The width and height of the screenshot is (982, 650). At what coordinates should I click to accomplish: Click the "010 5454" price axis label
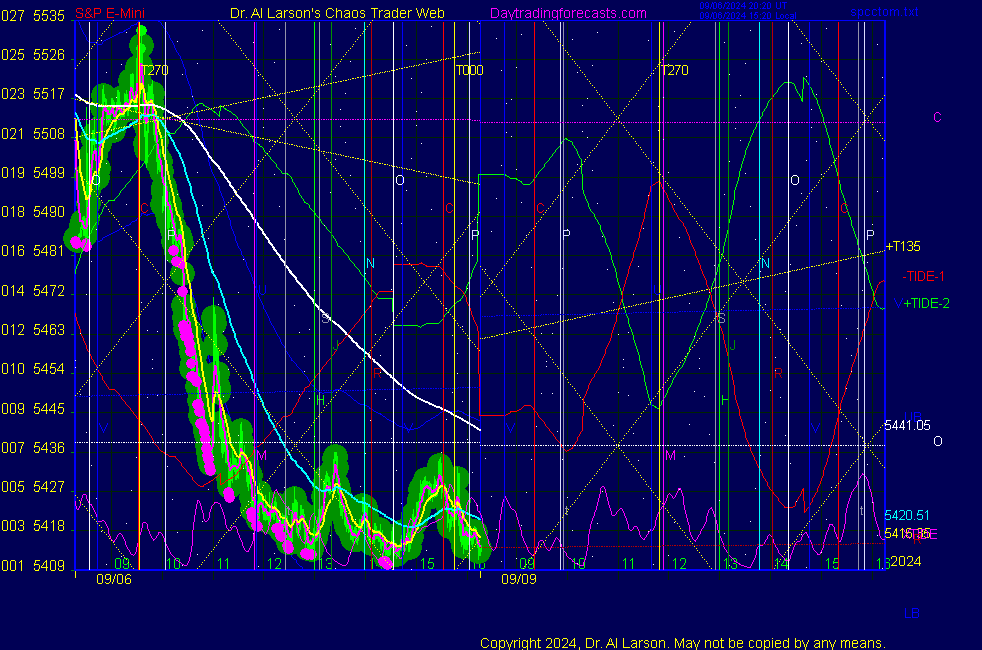33,369
